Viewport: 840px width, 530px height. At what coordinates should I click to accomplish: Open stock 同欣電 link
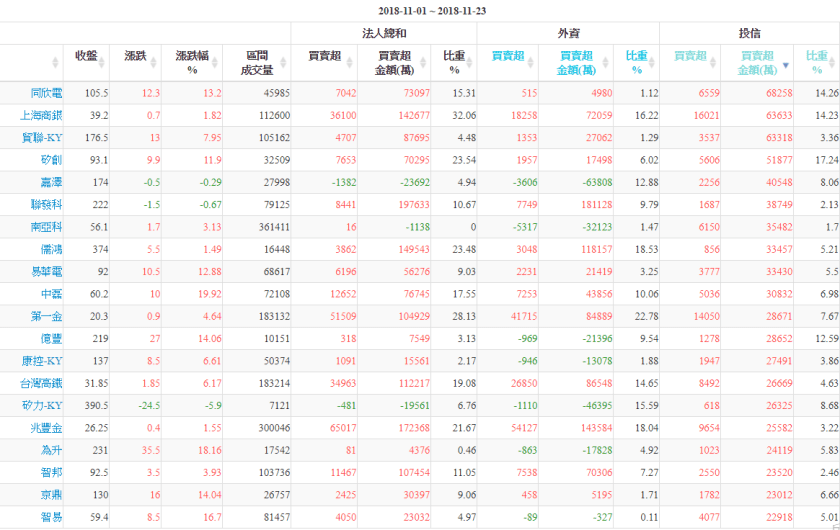[46, 93]
